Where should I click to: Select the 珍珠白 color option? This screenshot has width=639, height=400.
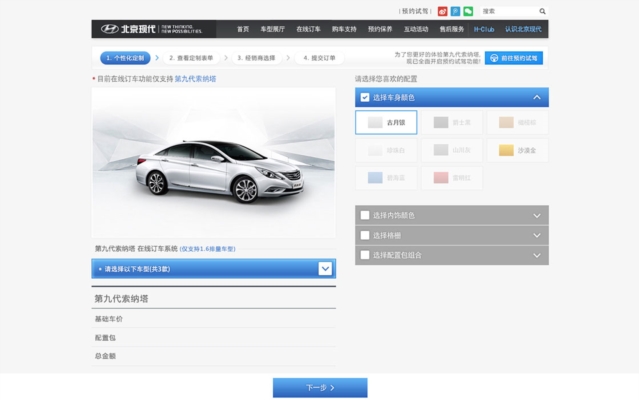386,150
